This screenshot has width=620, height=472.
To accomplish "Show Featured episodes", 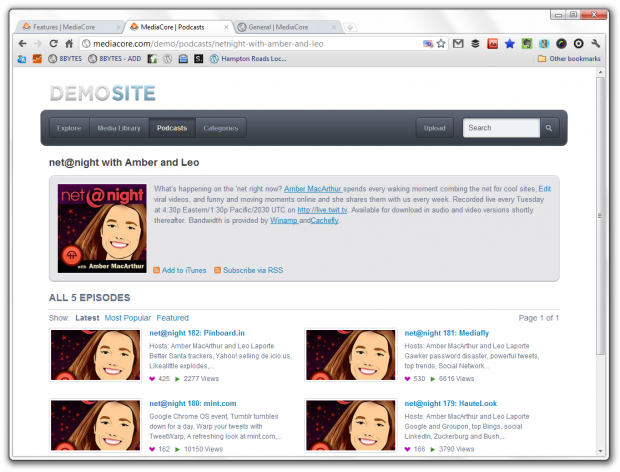I will pyautogui.click(x=172, y=318).
